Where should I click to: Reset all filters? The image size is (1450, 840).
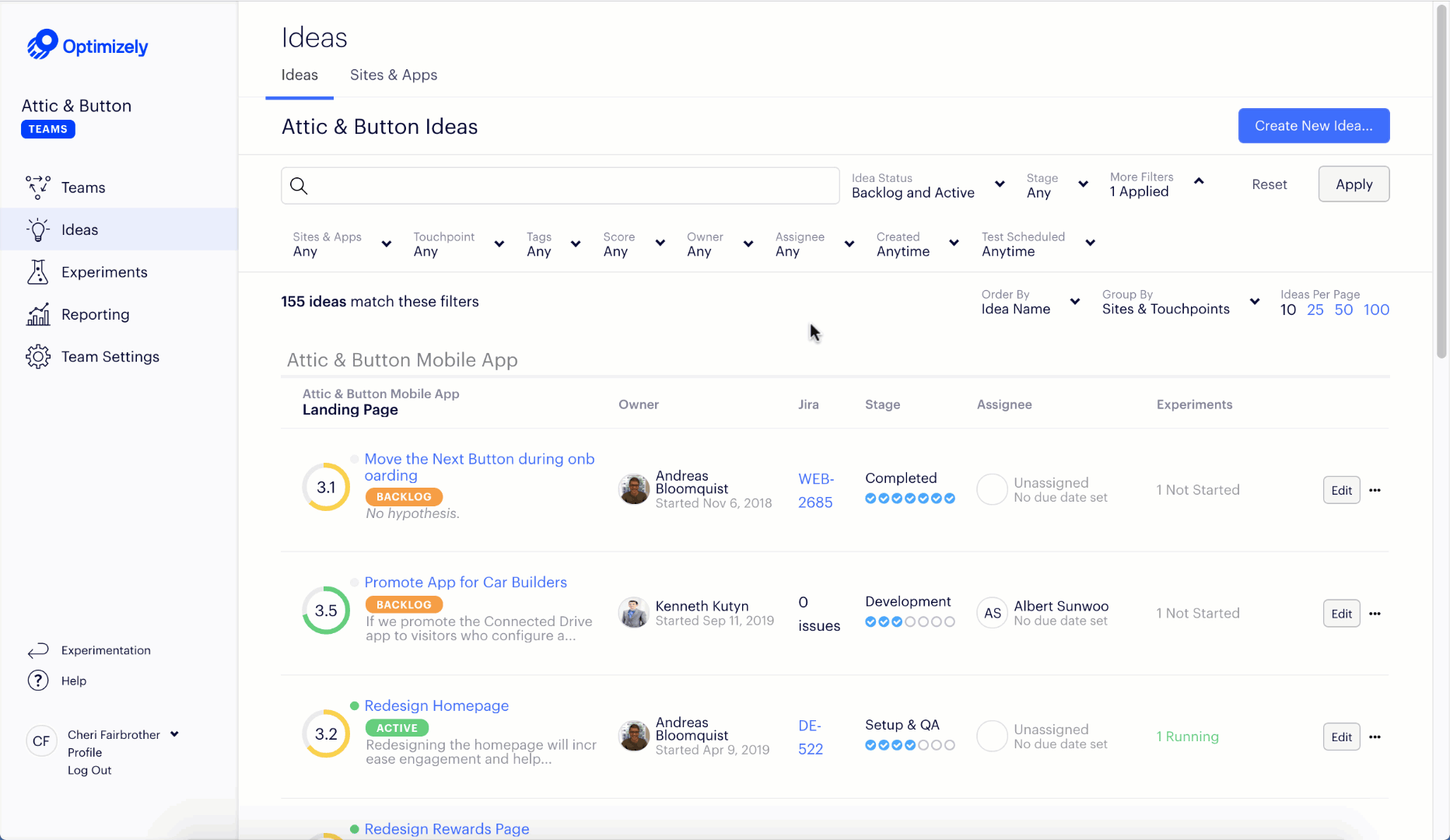[1270, 184]
